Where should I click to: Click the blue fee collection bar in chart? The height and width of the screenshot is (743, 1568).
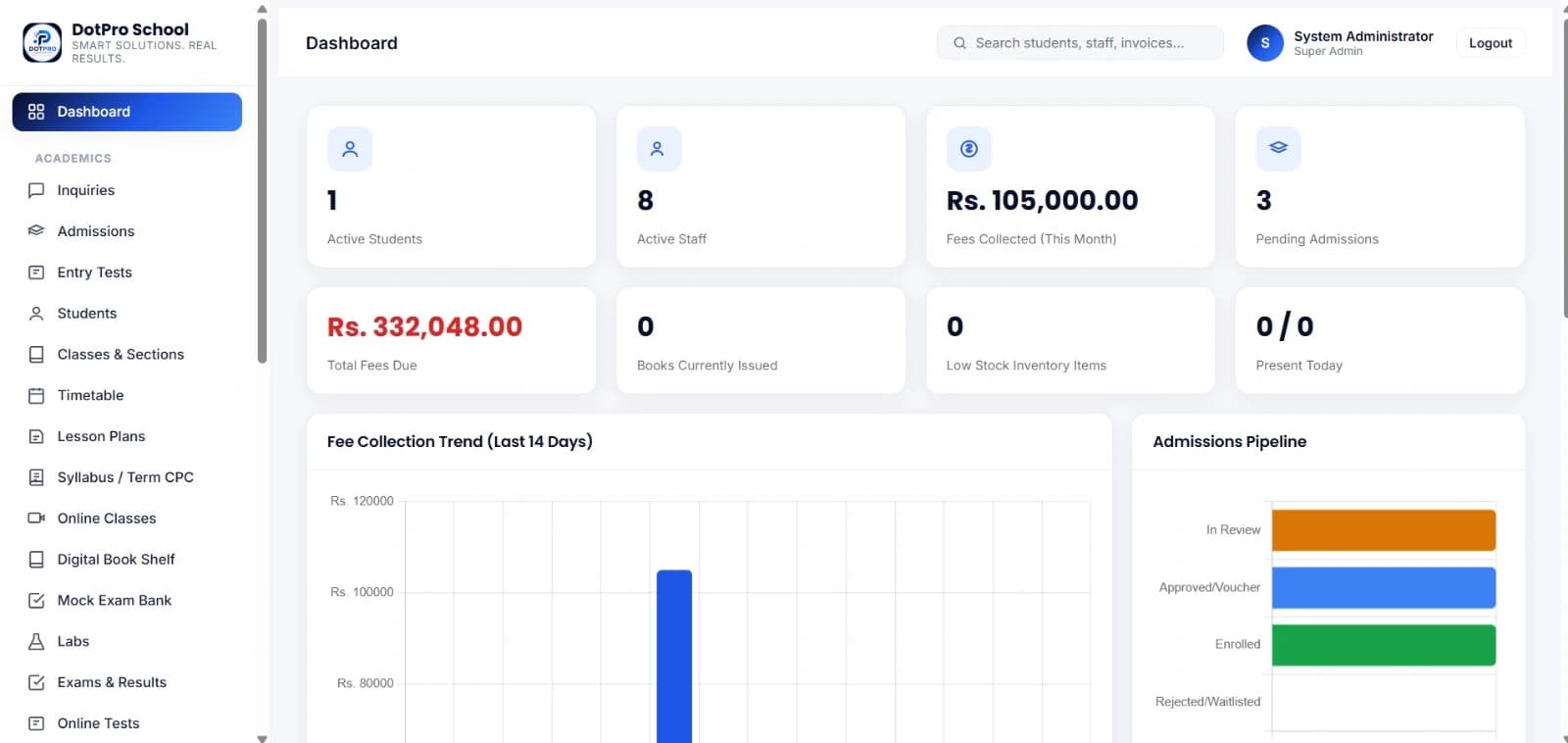pyautogui.click(x=674, y=656)
